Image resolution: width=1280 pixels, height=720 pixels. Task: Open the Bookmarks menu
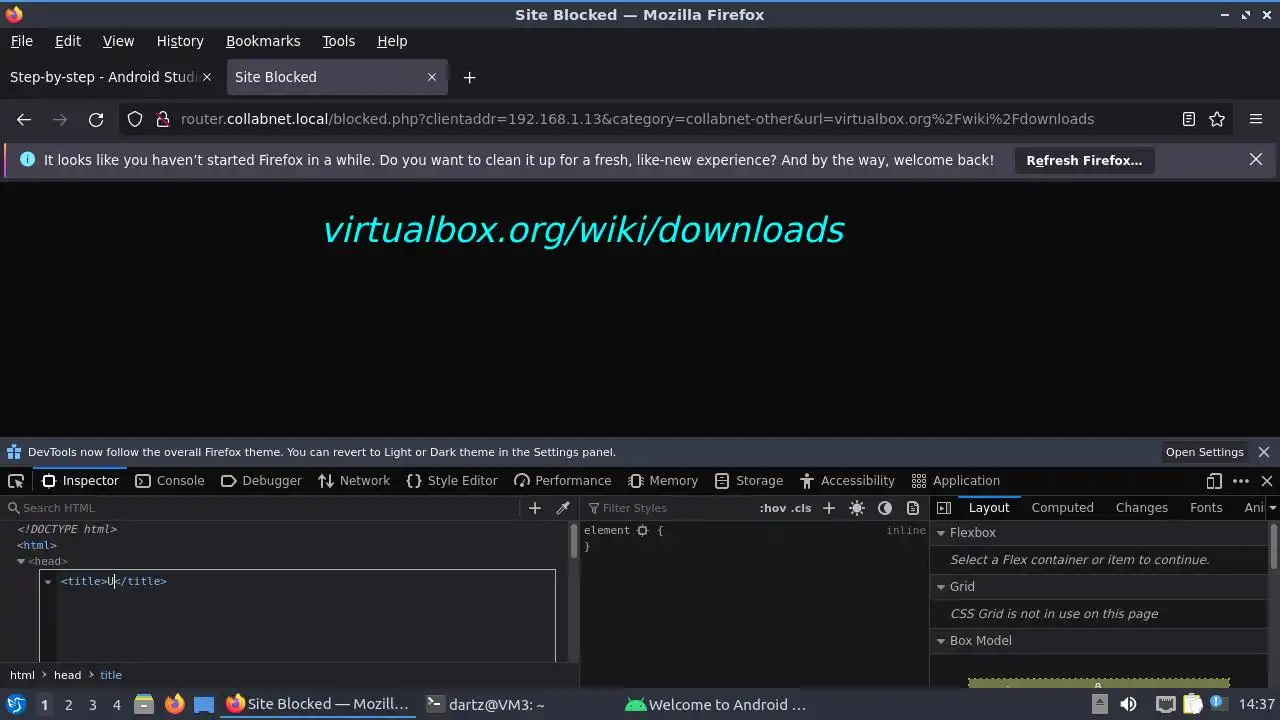263,41
